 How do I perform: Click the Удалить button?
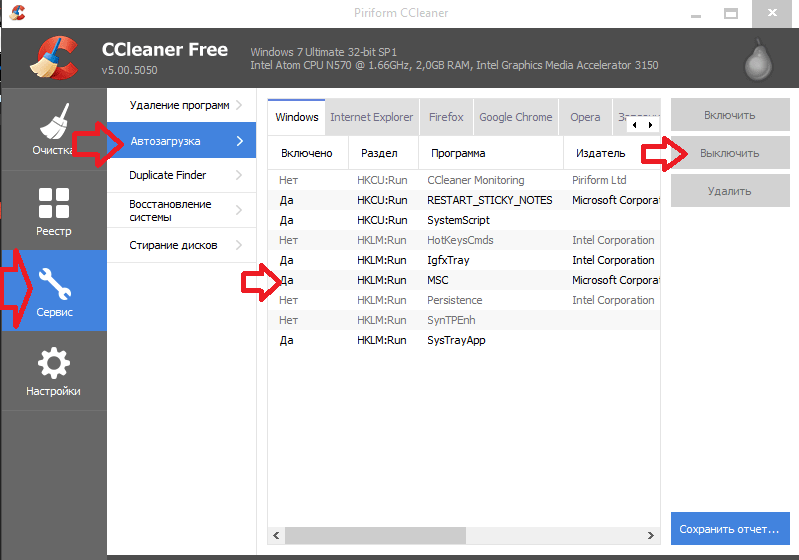(730, 191)
